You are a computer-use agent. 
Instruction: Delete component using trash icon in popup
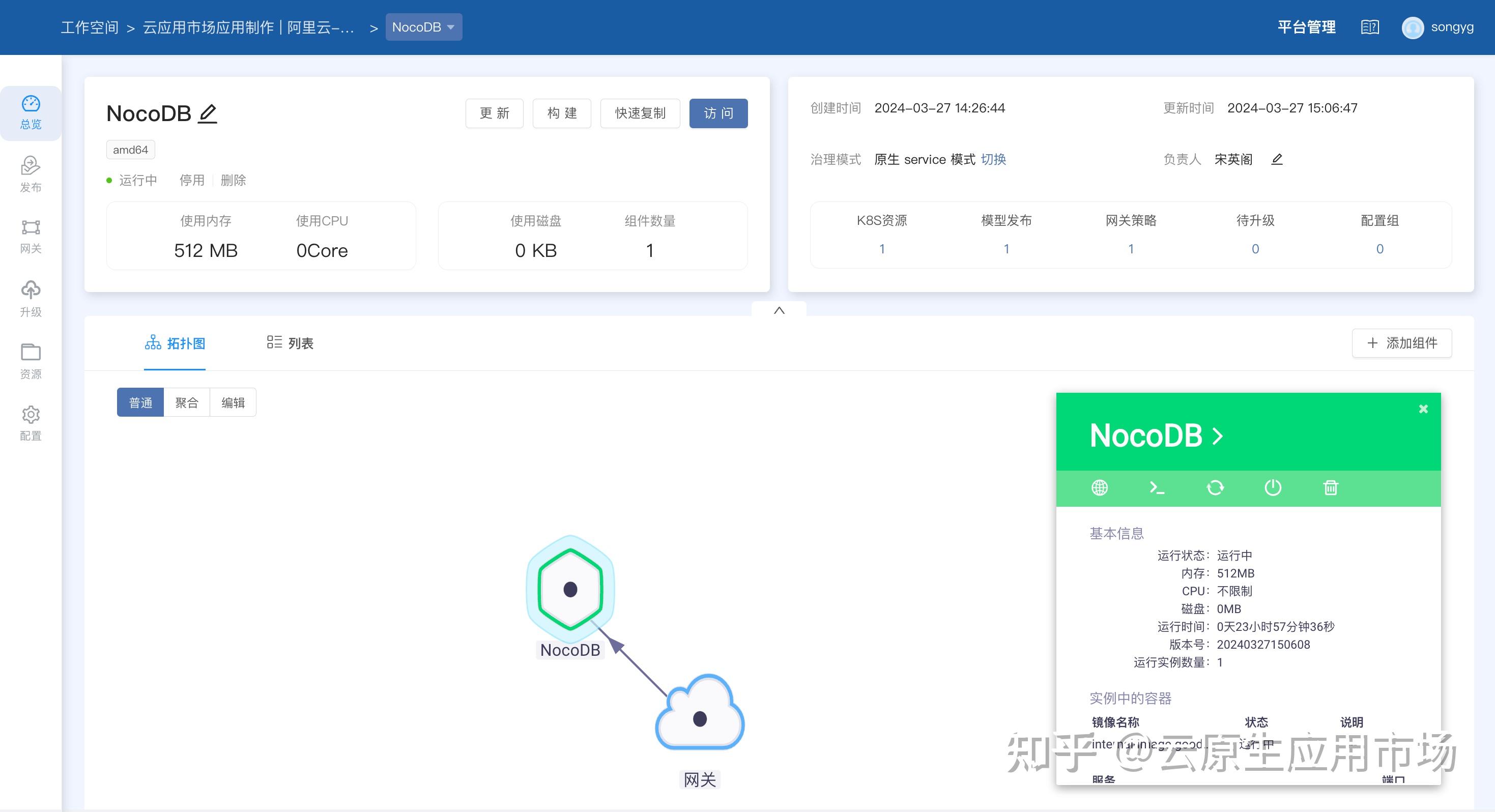coord(1330,488)
